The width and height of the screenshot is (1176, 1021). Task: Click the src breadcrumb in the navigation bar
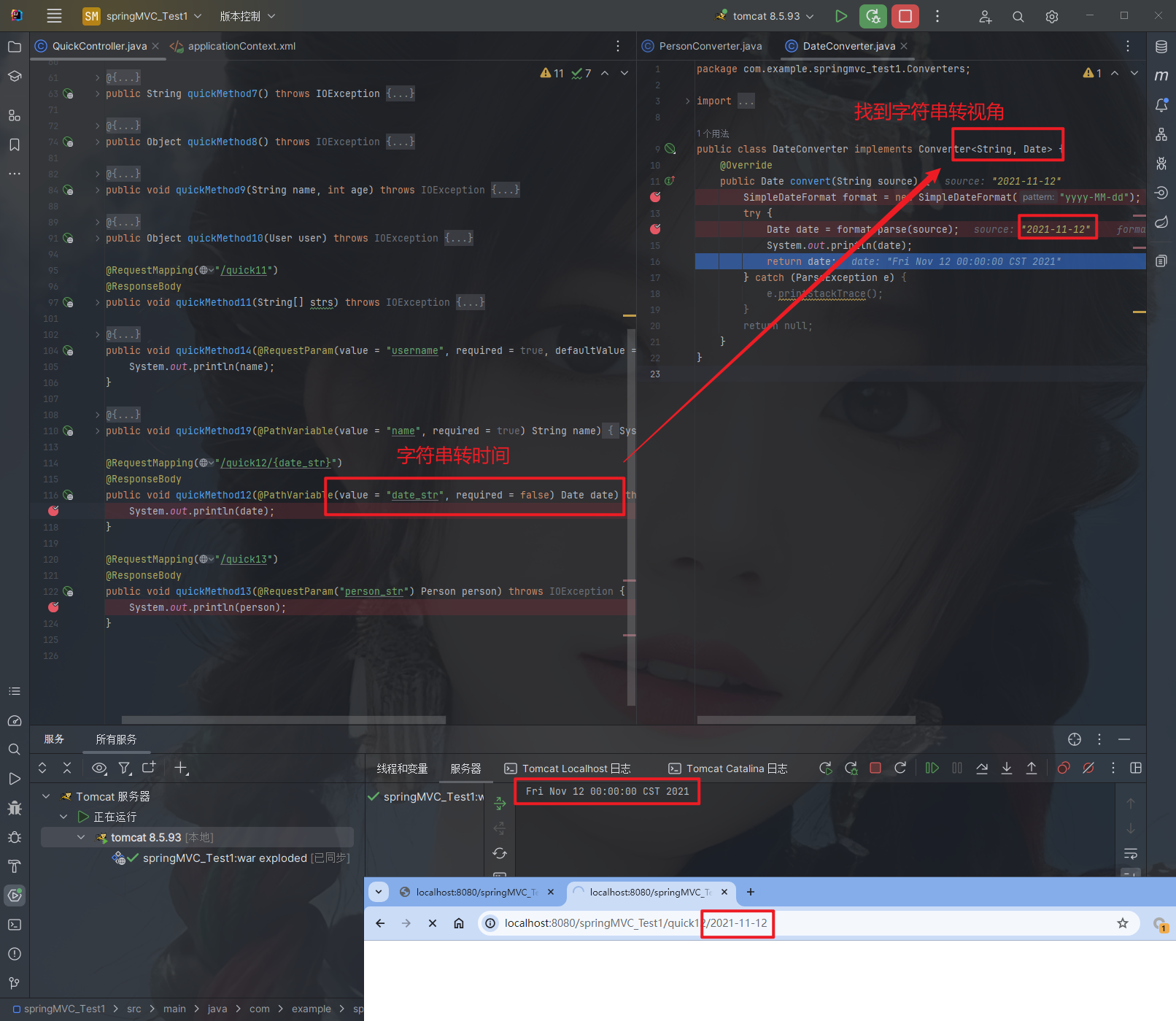point(134,1009)
